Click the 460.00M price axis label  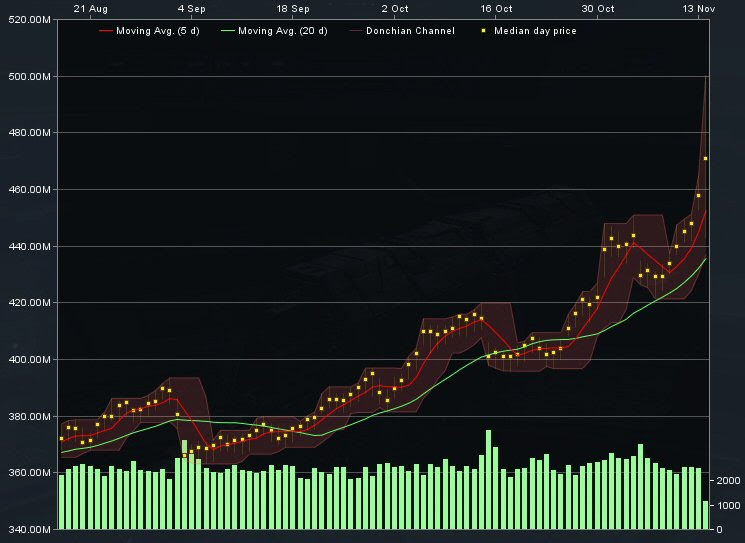click(29, 190)
